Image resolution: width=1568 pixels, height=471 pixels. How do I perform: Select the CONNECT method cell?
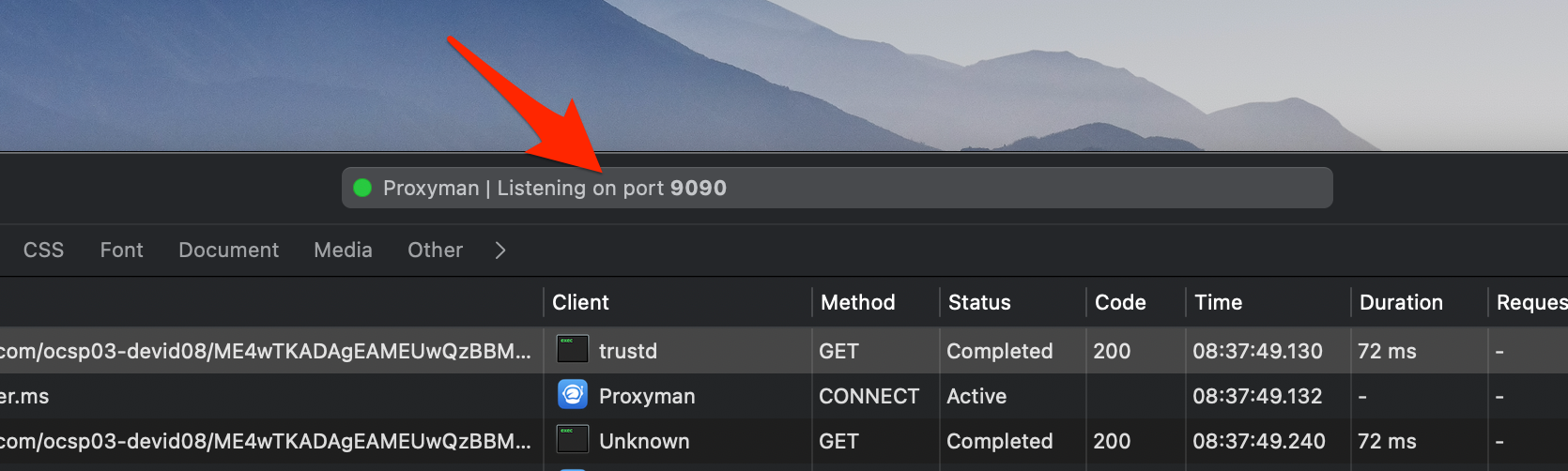pos(869,396)
